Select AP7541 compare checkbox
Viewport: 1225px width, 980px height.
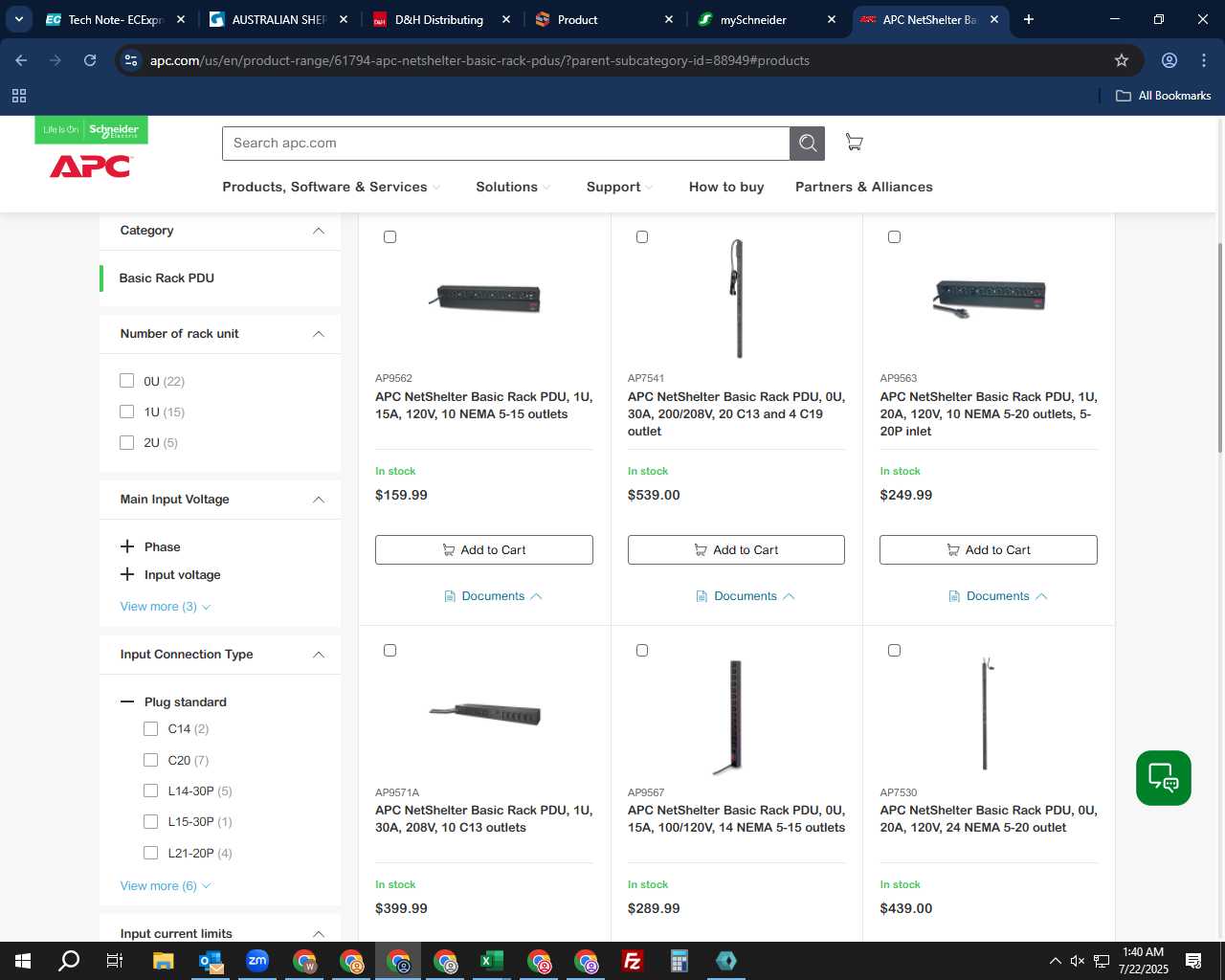[642, 236]
